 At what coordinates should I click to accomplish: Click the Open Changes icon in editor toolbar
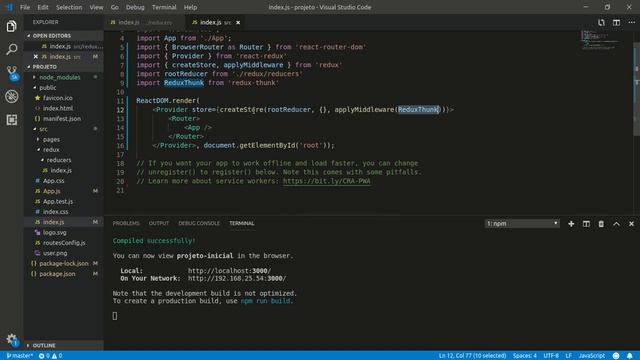[x=601, y=22]
